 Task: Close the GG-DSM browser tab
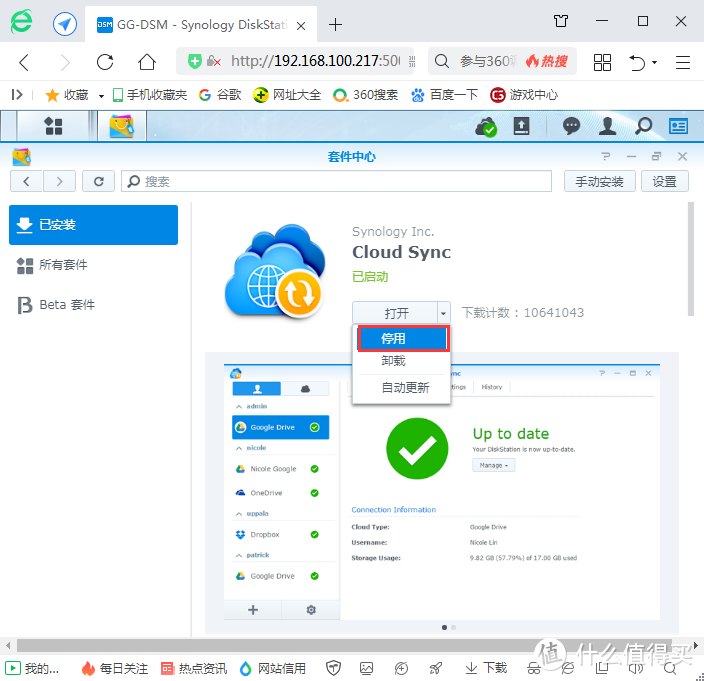click(301, 26)
